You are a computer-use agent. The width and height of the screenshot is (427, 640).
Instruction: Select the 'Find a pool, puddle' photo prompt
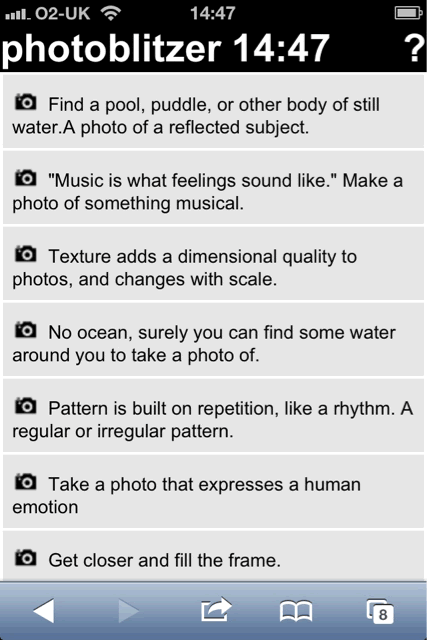[213, 111]
